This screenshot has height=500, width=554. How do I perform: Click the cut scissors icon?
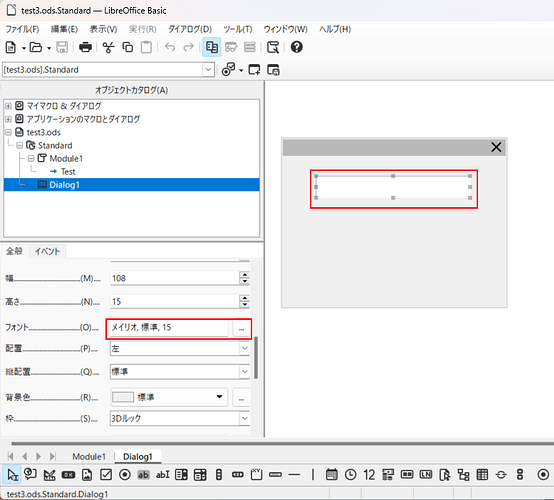coord(108,47)
